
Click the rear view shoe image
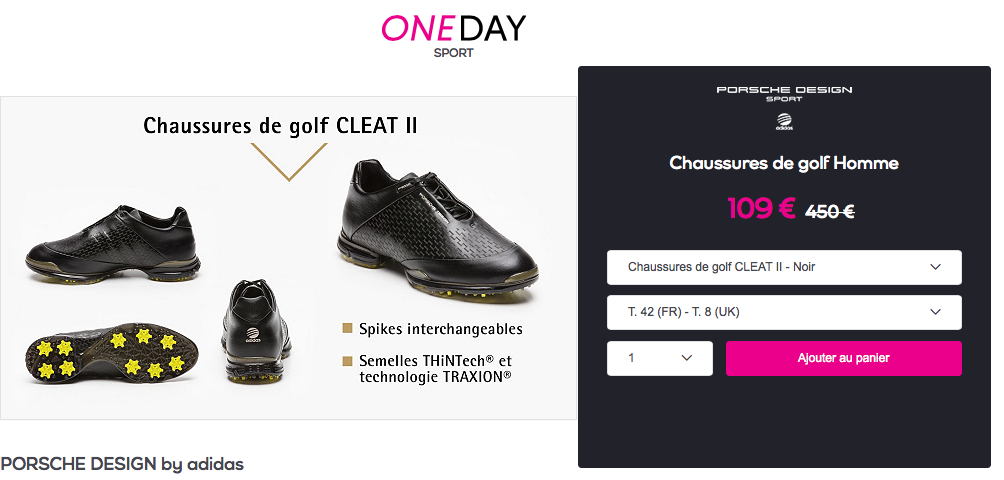(256, 331)
